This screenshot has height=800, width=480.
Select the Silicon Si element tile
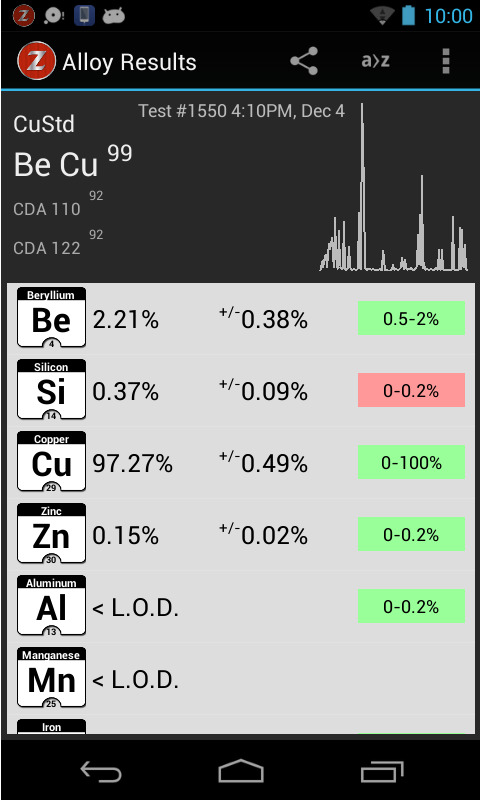point(51,389)
